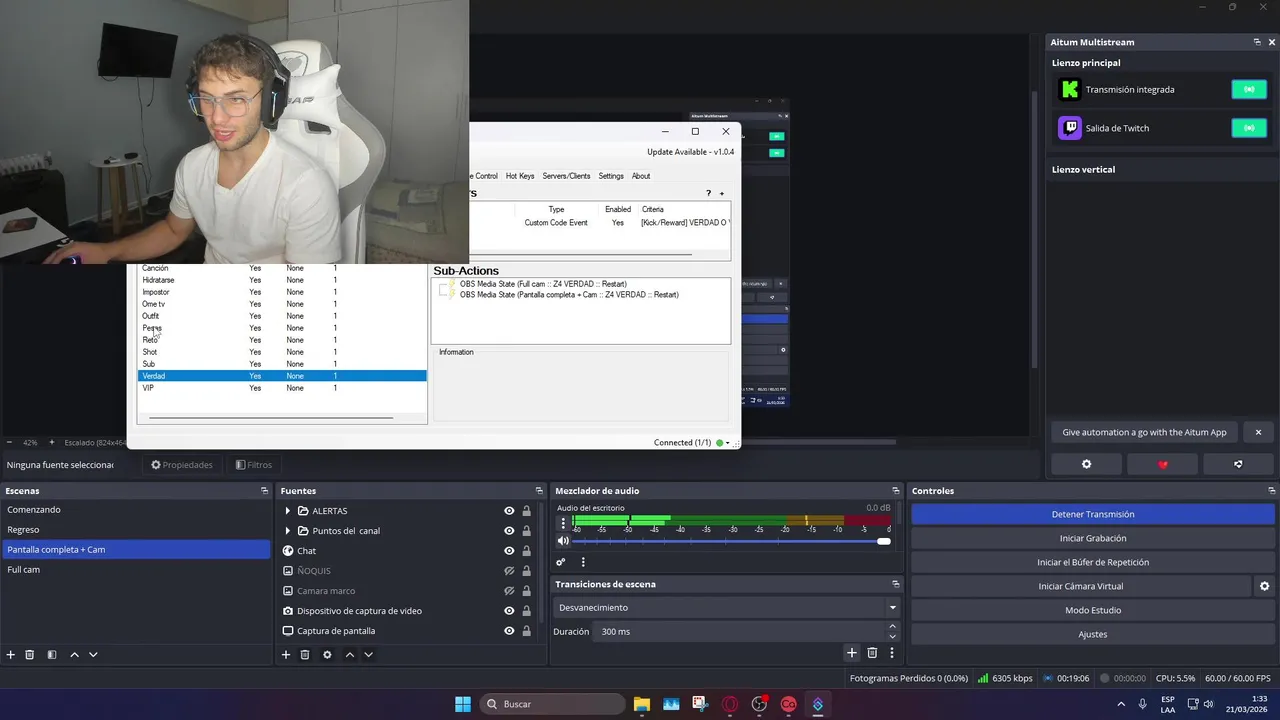
Task: Remove the scene transition with the trash icon
Action: tap(872, 653)
